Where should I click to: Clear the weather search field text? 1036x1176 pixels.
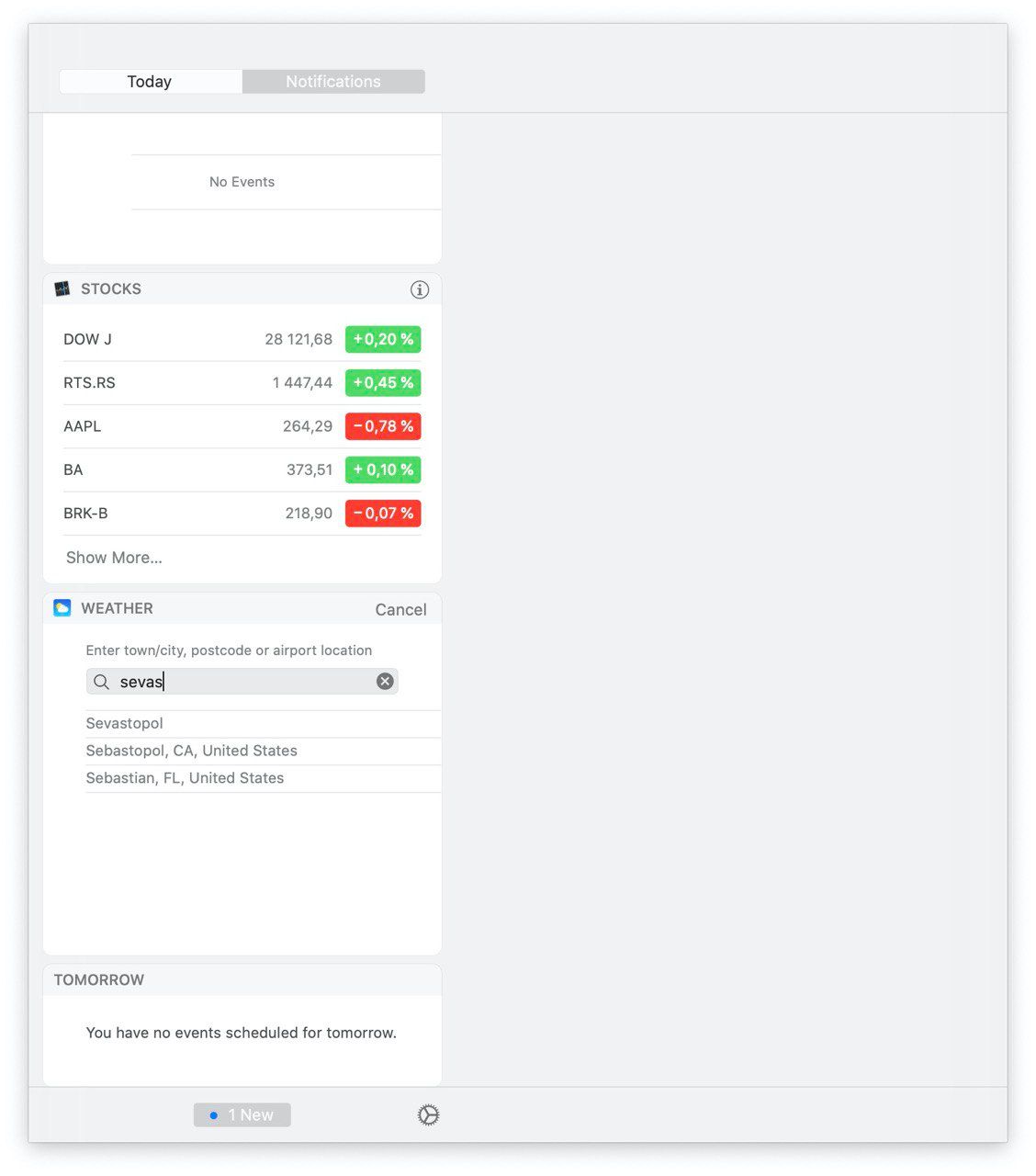tap(385, 681)
